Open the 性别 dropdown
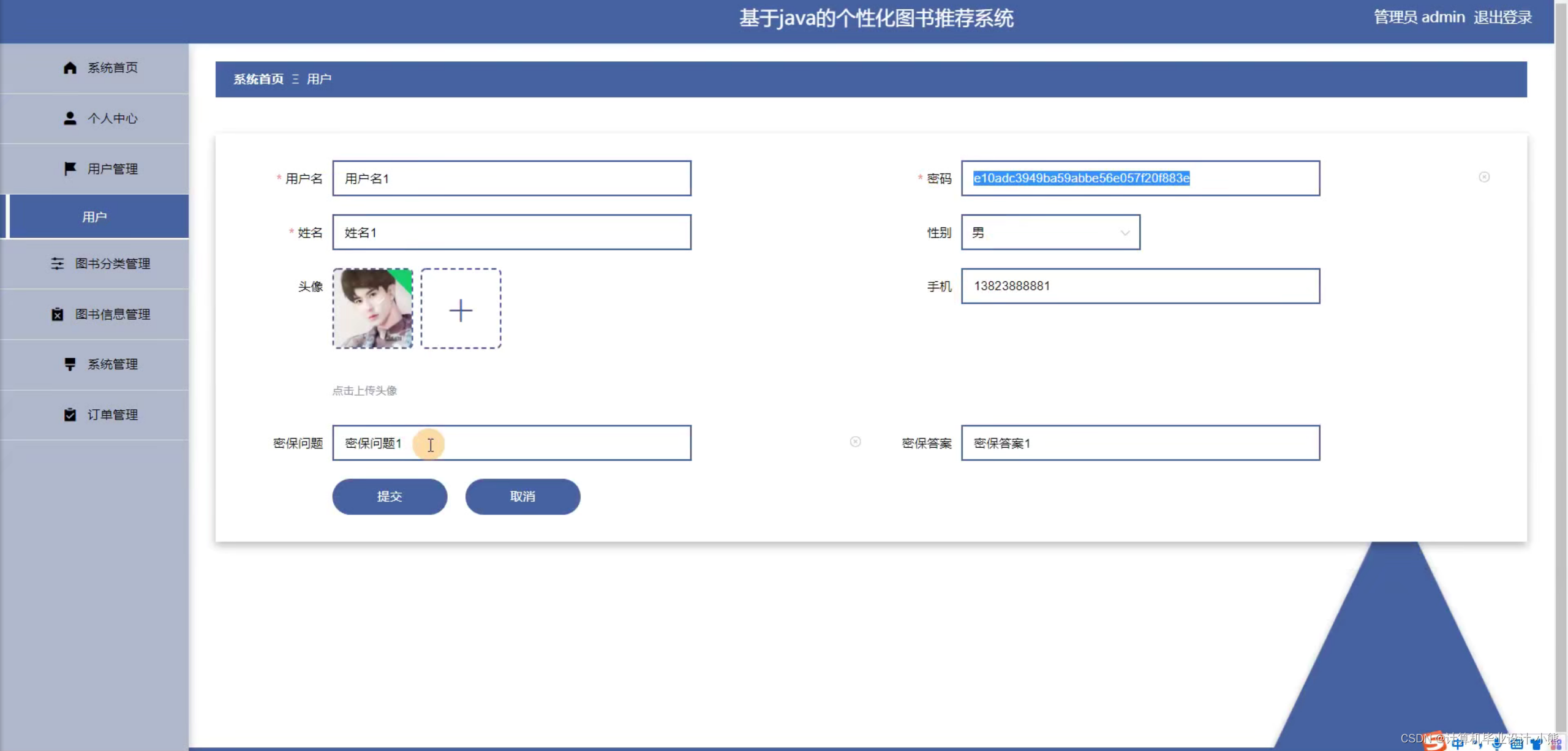This screenshot has height=751, width=1568. pyautogui.click(x=1050, y=232)
